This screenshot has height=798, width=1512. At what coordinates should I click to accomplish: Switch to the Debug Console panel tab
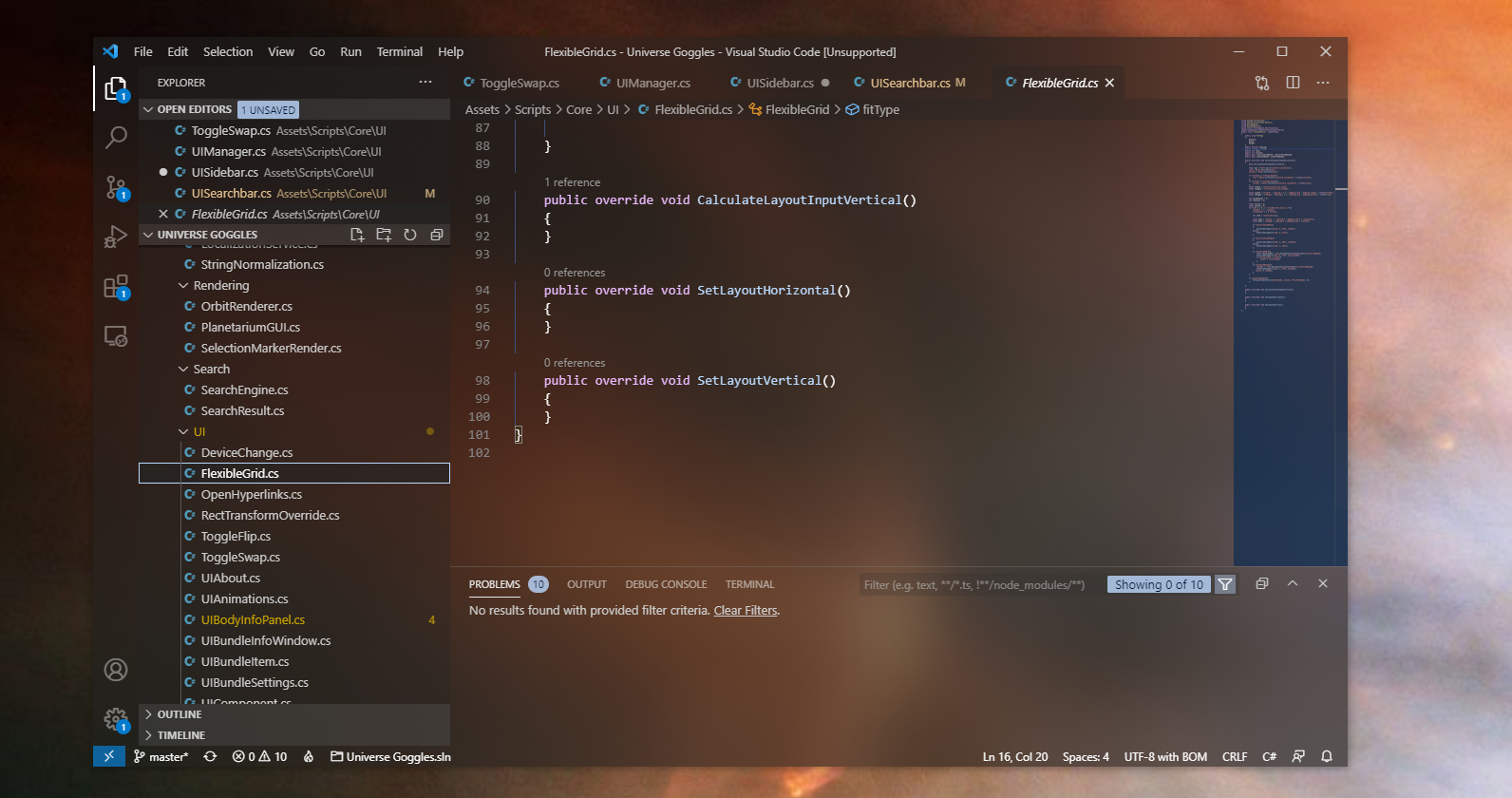[666, 584]
